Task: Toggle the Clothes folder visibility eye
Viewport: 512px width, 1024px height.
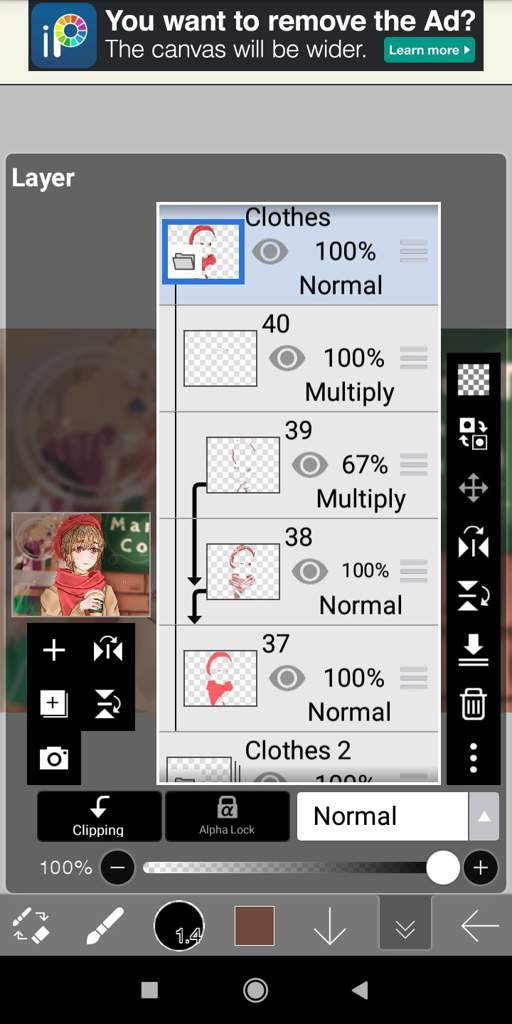Action: (270, 251)
